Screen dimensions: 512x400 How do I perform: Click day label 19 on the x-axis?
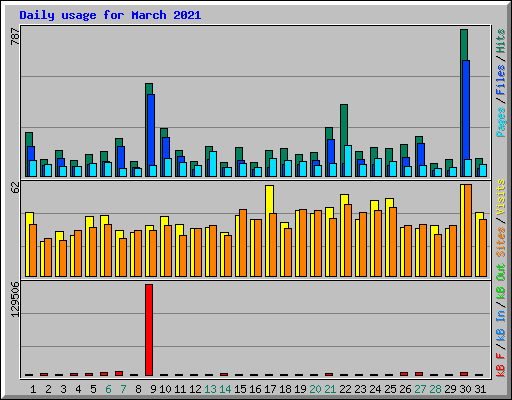(x=300, y=389)
